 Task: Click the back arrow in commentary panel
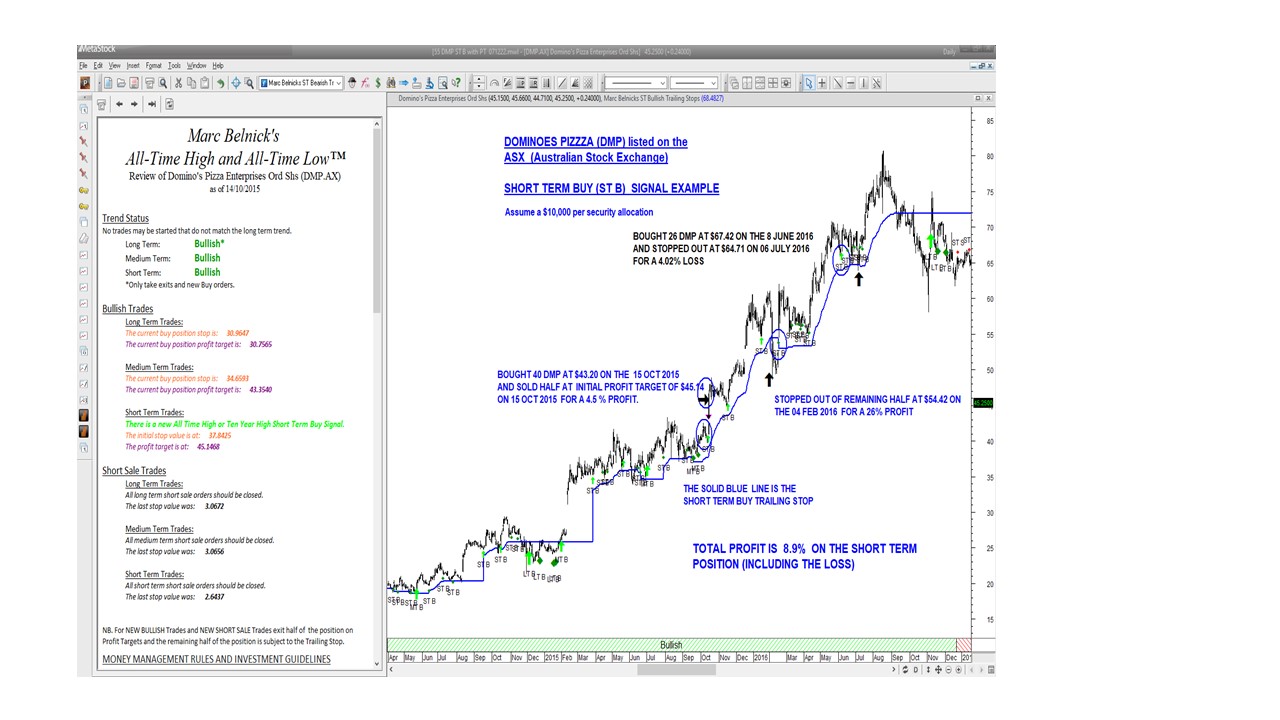click(x=119, y=104)
